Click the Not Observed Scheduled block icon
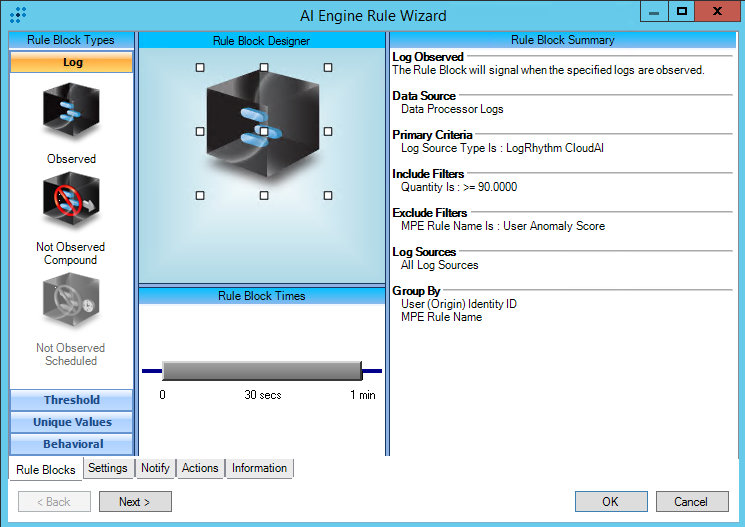This screenshot has width=745, height=527. tap(70, 303)
